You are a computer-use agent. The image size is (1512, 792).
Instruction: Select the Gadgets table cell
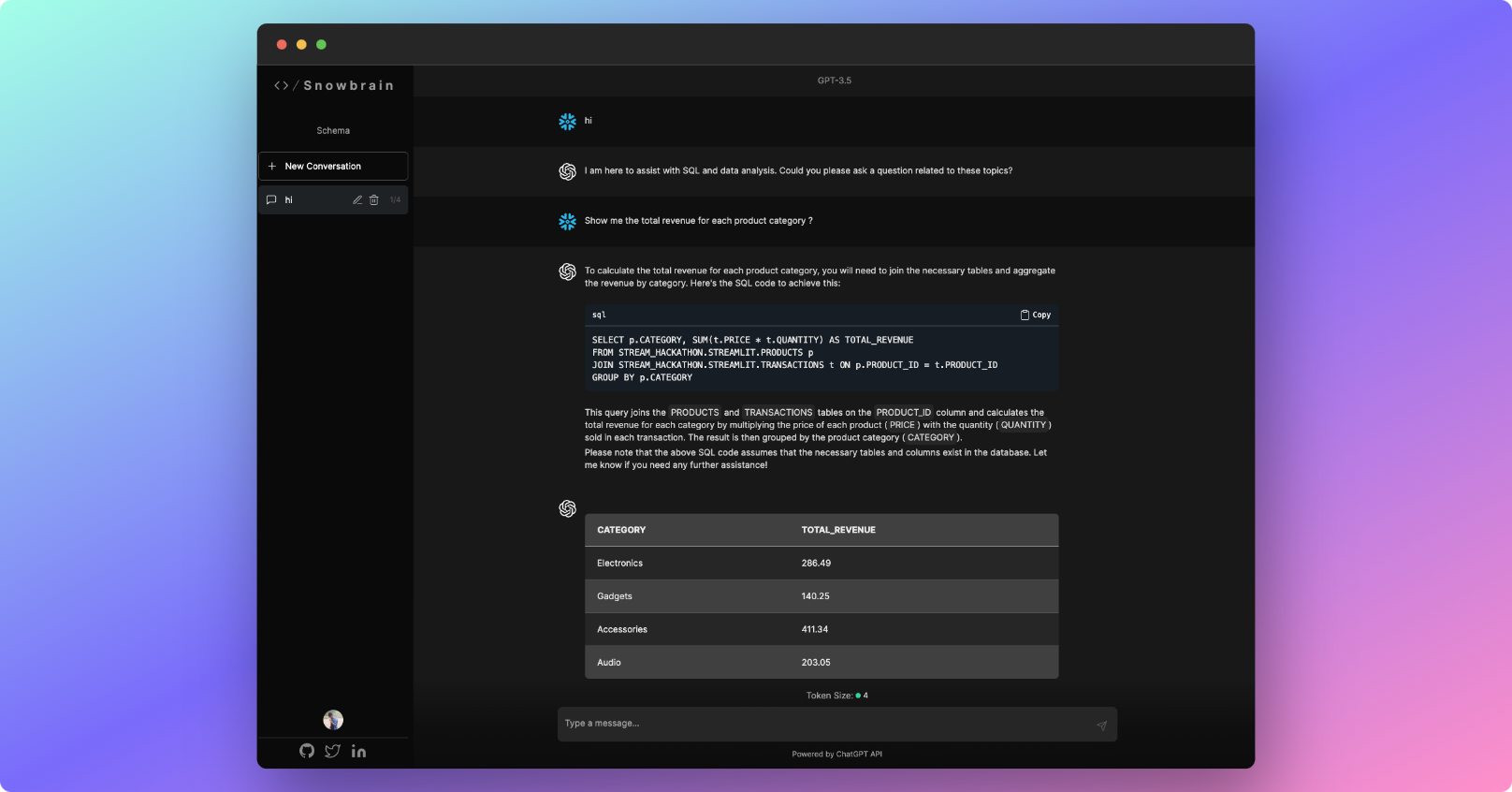[615, 596]
